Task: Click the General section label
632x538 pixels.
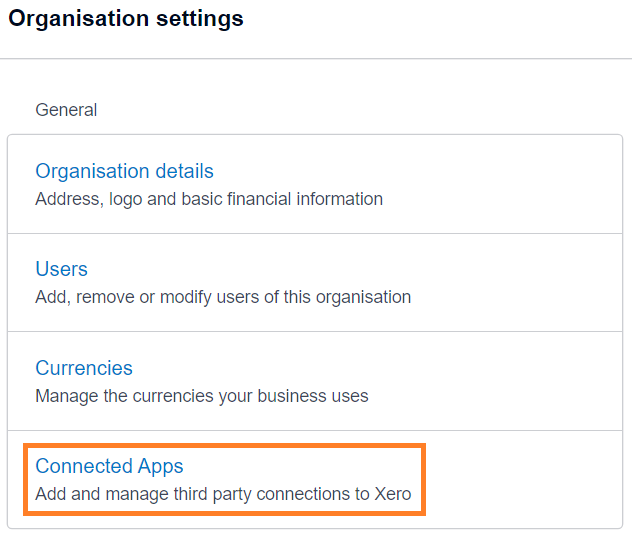Action: [66, 110]
